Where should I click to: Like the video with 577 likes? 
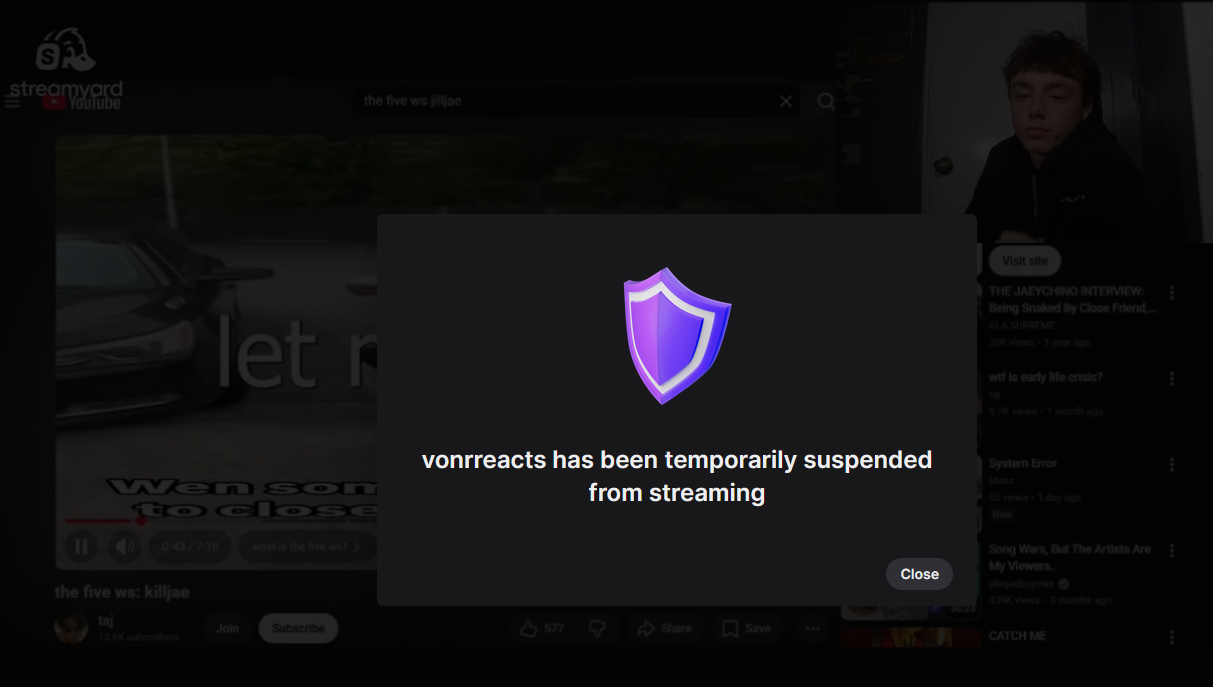coord(541,628)
